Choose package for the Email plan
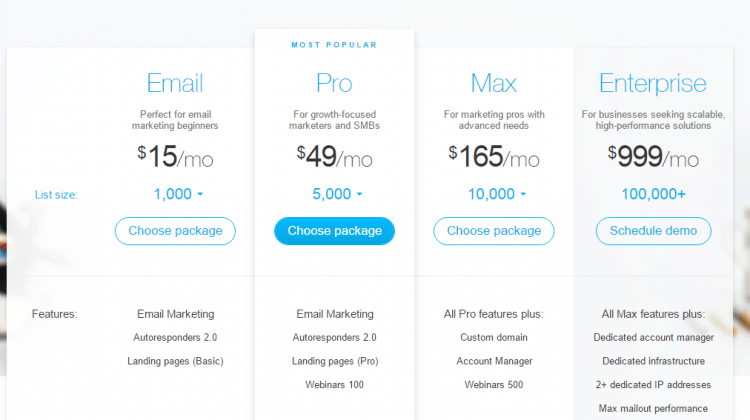 [x=175, y=231]
